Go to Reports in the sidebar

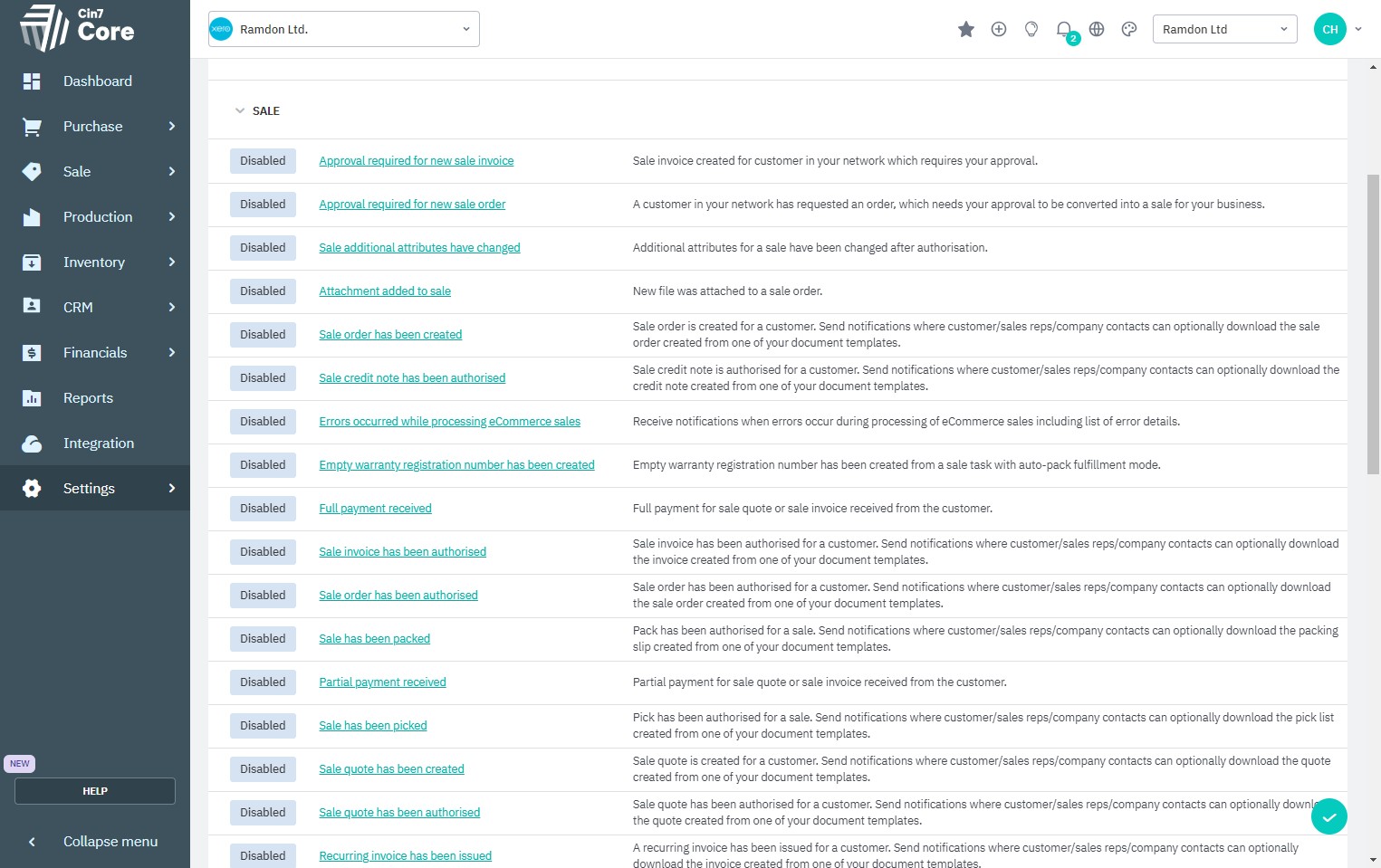pos(88,398)
